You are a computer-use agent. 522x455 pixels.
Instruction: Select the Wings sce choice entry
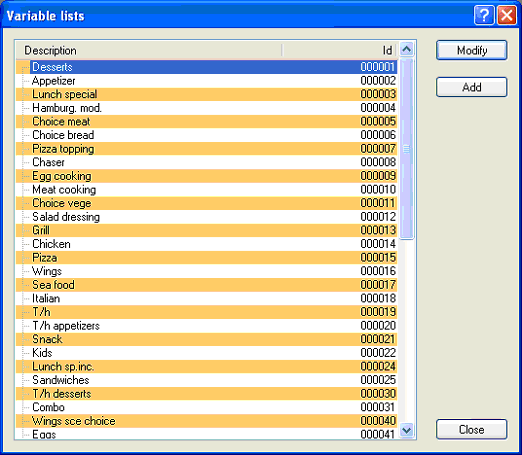(x=207, y=421)
